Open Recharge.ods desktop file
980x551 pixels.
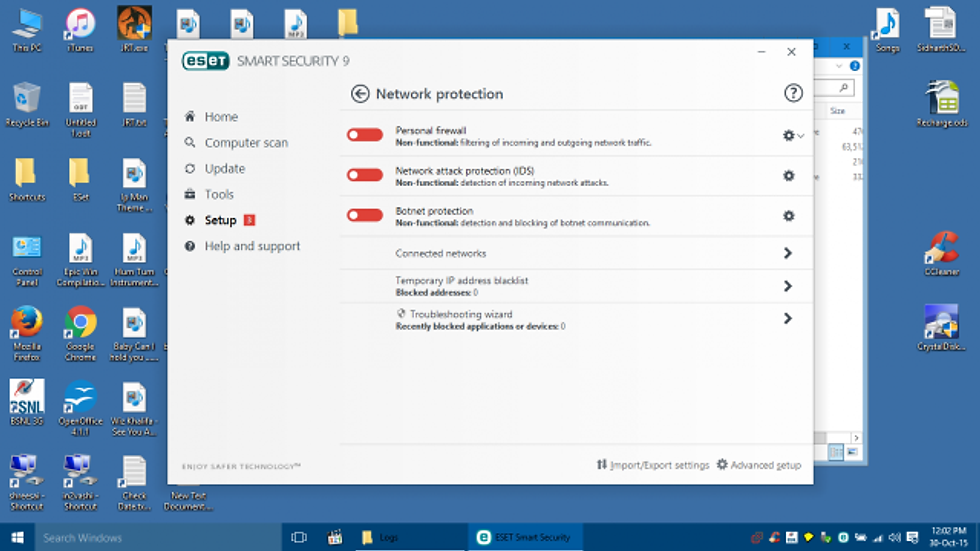pos(942,104)
